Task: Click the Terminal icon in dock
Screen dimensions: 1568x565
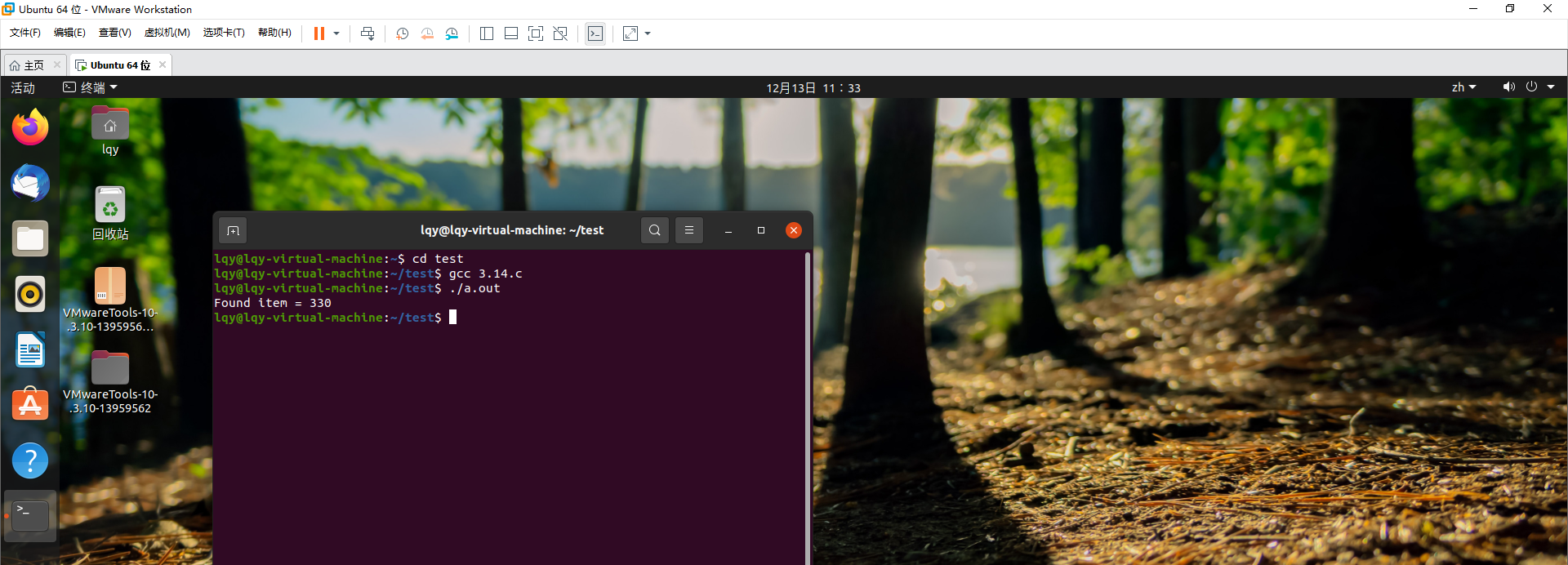Action: [30, 516]
